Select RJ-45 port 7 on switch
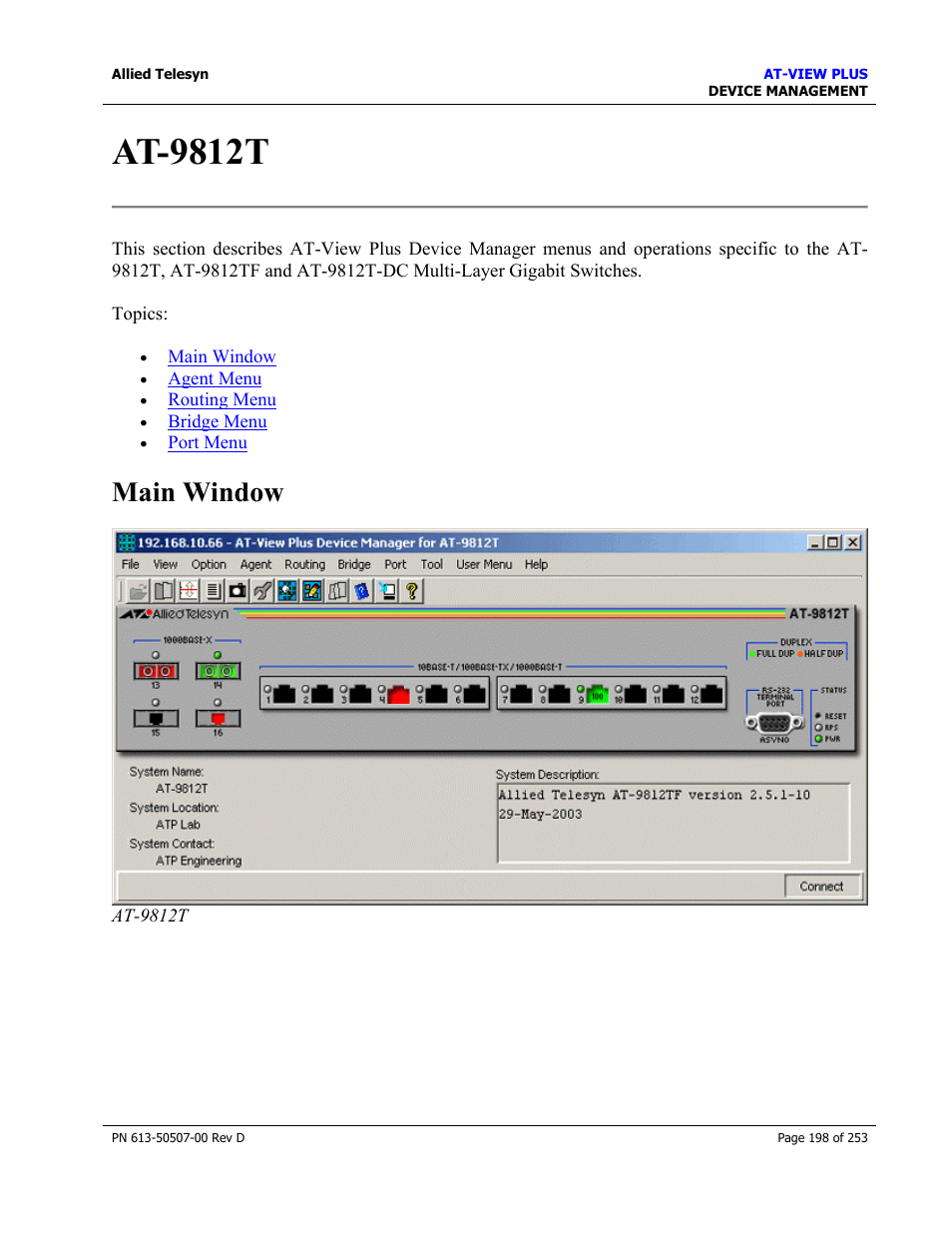Viewport: 952px width, 1233px height. (522, 694)
